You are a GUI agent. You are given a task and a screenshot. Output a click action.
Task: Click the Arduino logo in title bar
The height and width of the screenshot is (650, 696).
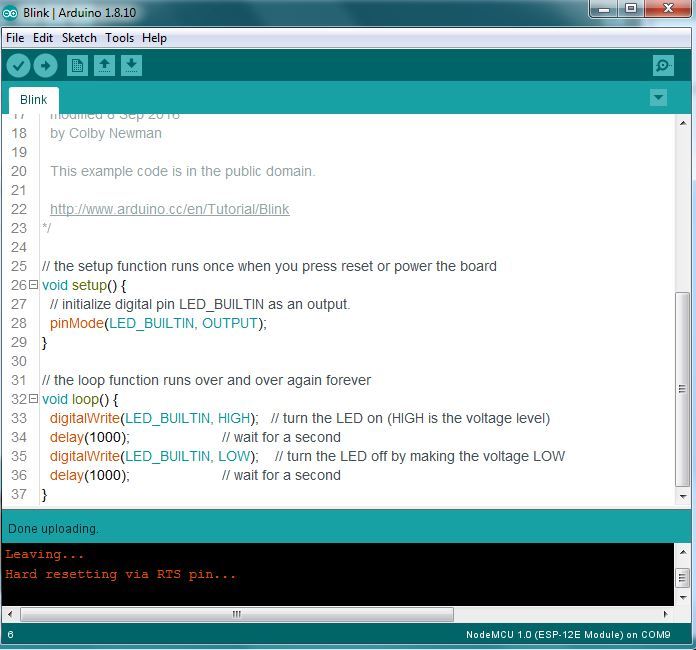pos(10,13)
